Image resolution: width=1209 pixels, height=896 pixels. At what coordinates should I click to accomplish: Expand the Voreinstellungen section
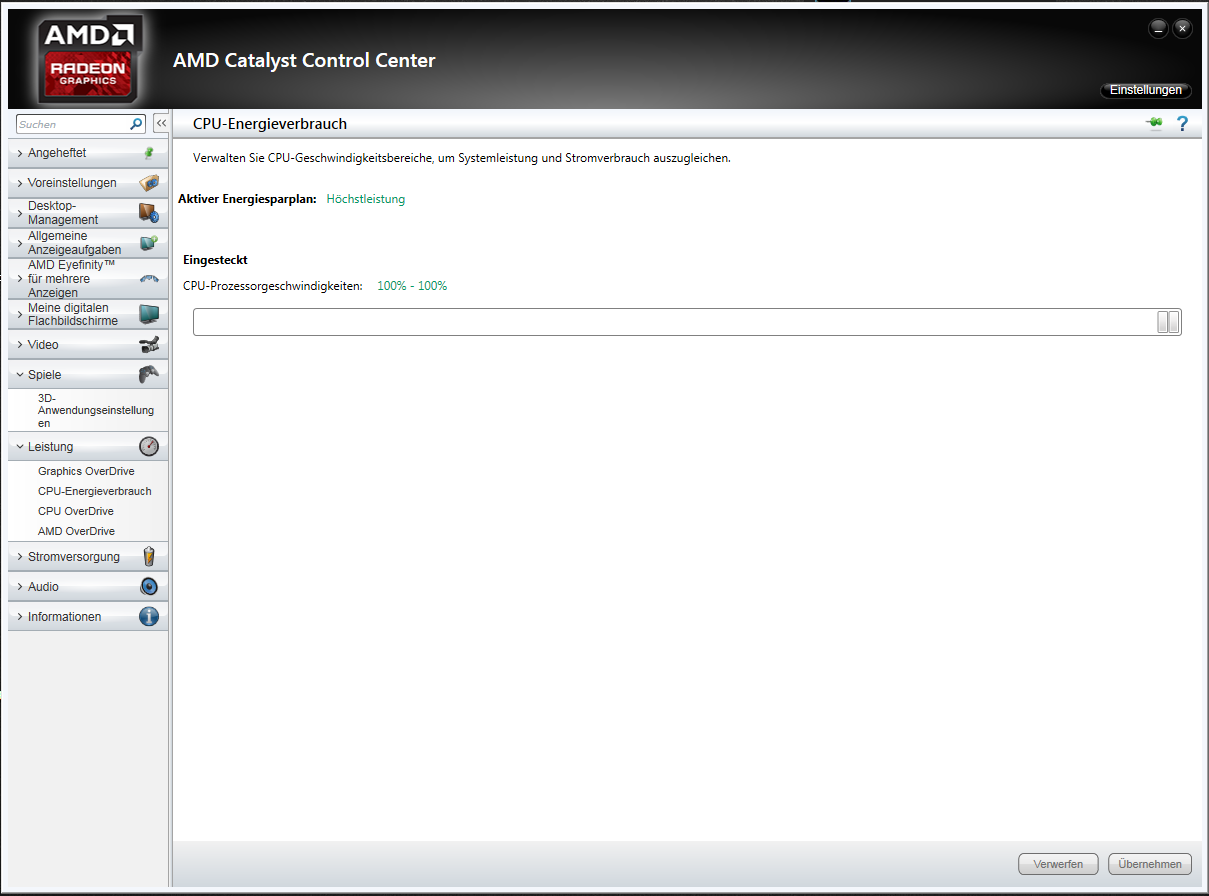(88, 183)
